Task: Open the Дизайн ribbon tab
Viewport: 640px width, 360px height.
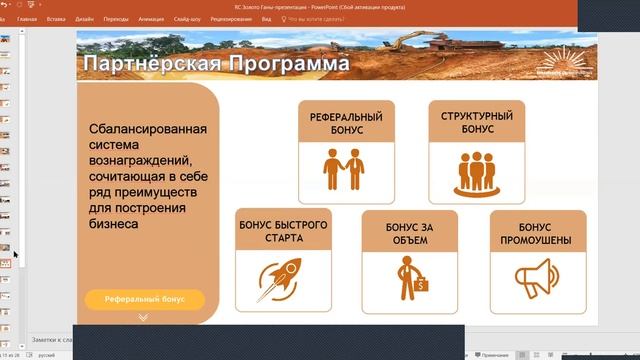Action: click(x=84, y=19)
